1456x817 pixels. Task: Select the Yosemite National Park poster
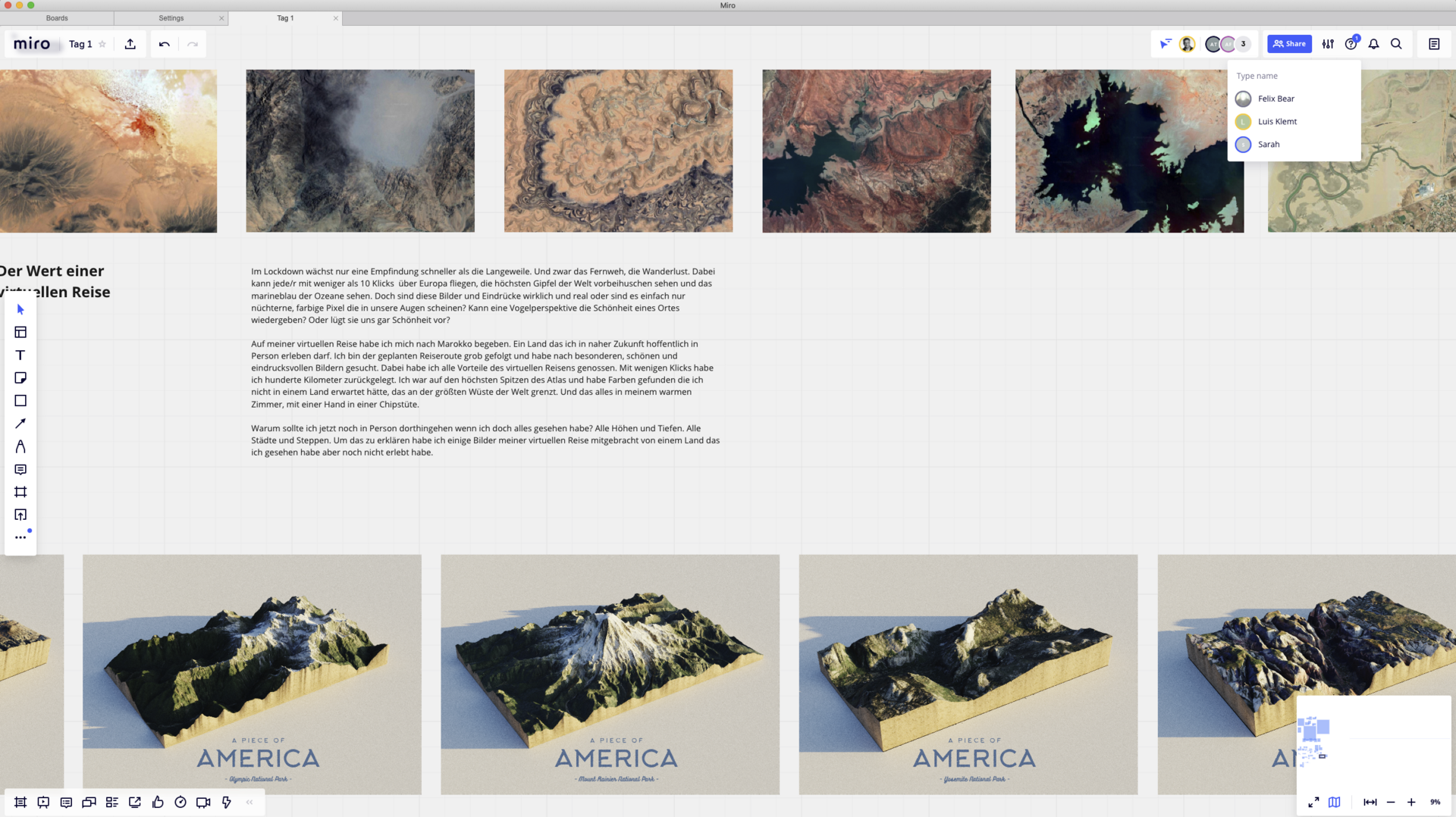[968, 675]
